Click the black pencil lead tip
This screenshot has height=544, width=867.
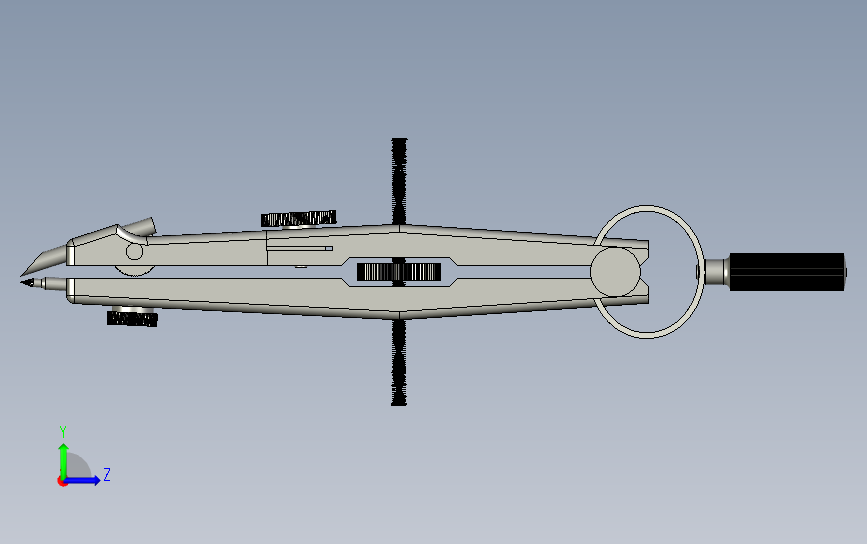[27, 283]
